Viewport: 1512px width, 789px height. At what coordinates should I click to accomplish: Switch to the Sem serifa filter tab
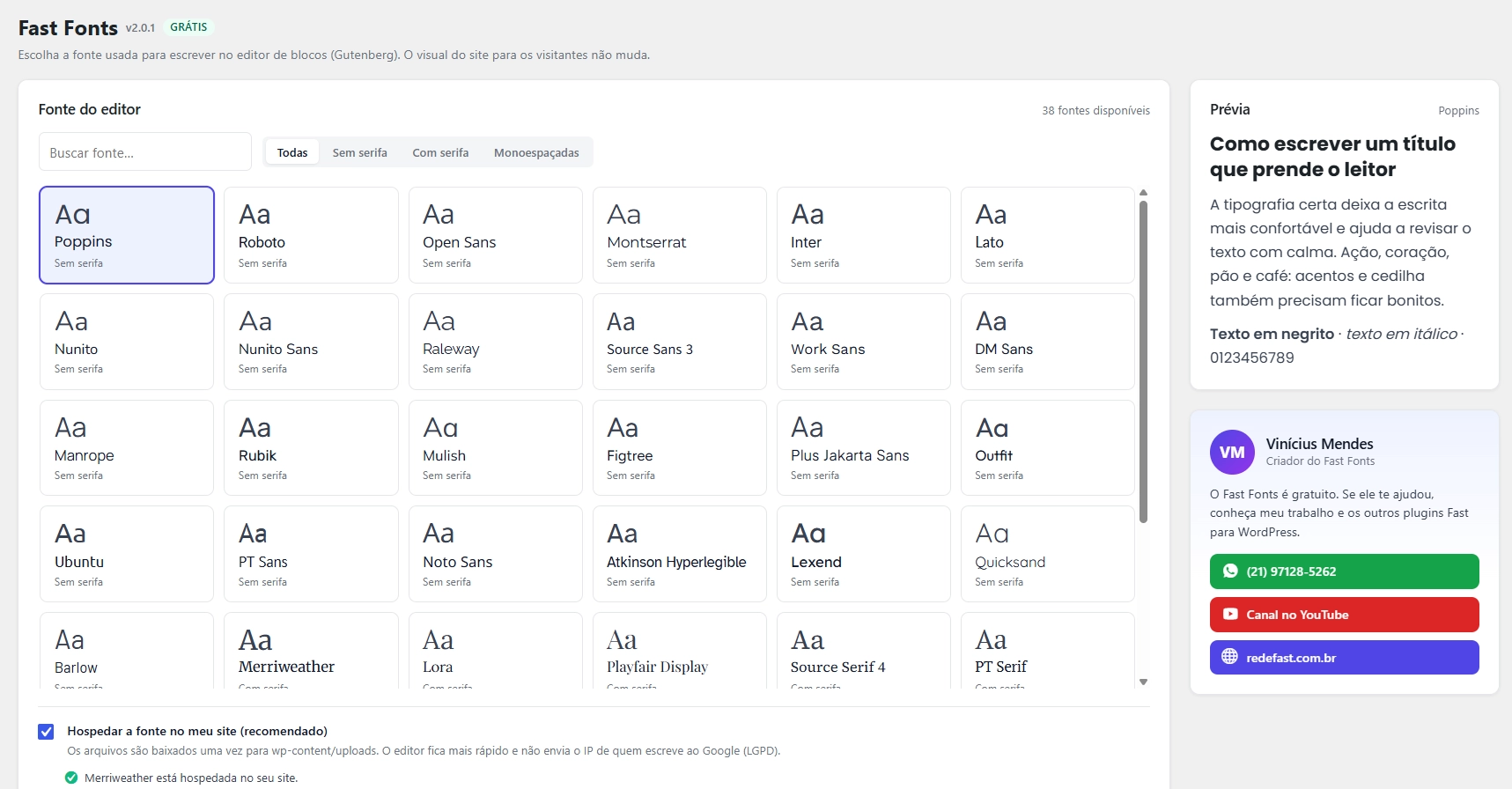click(x=359, y=152)
